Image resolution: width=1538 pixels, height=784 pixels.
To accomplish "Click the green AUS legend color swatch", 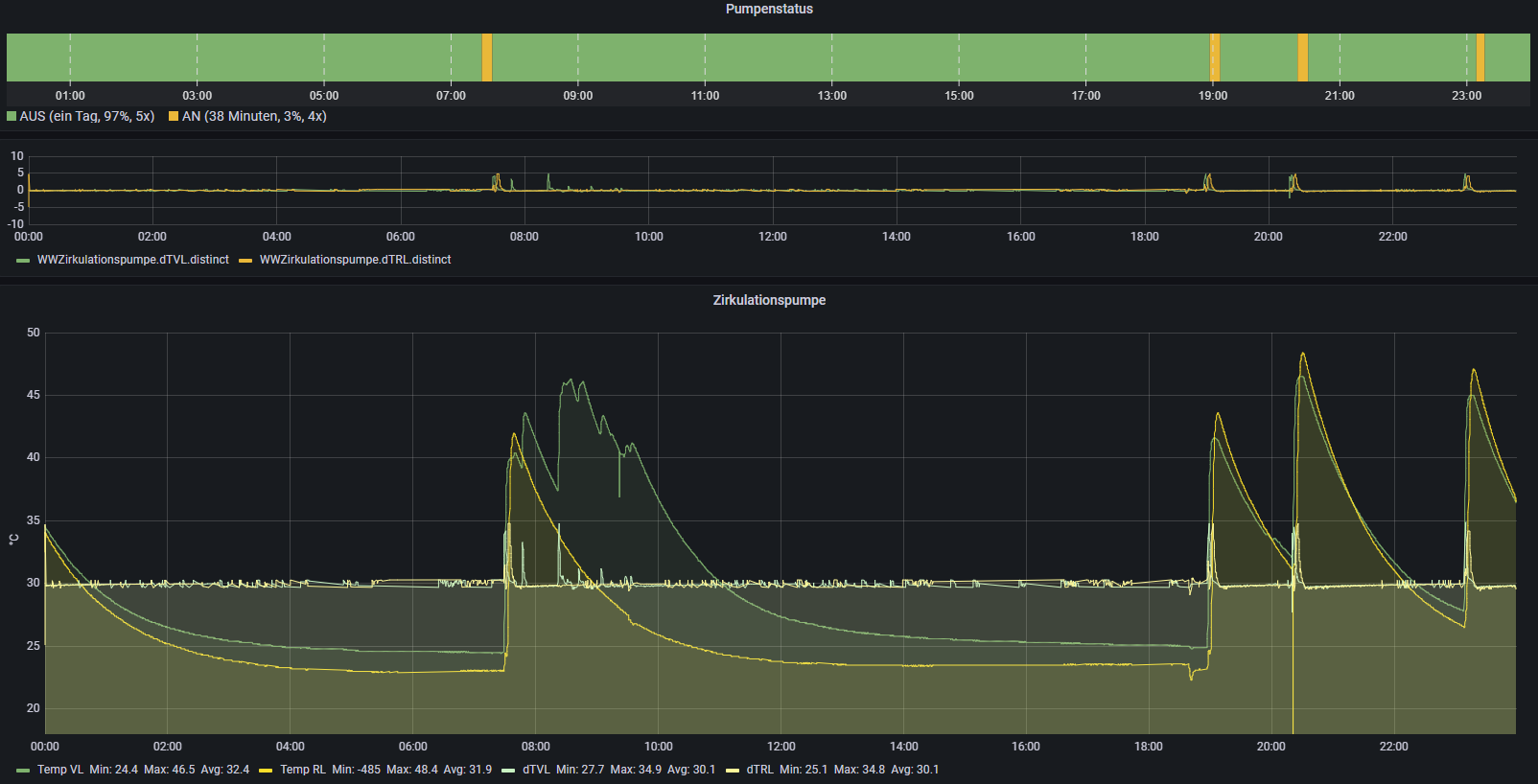I will [x=12, y=116].
